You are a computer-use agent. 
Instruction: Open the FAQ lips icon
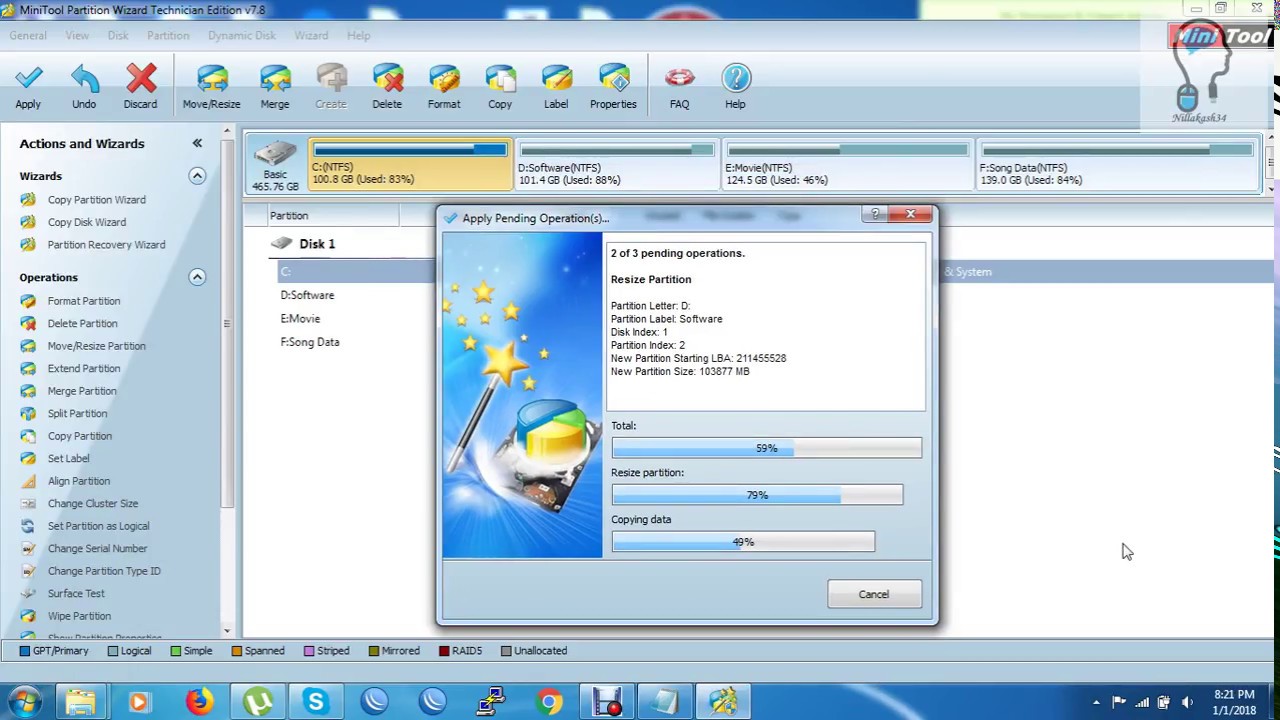coord(680,79)
